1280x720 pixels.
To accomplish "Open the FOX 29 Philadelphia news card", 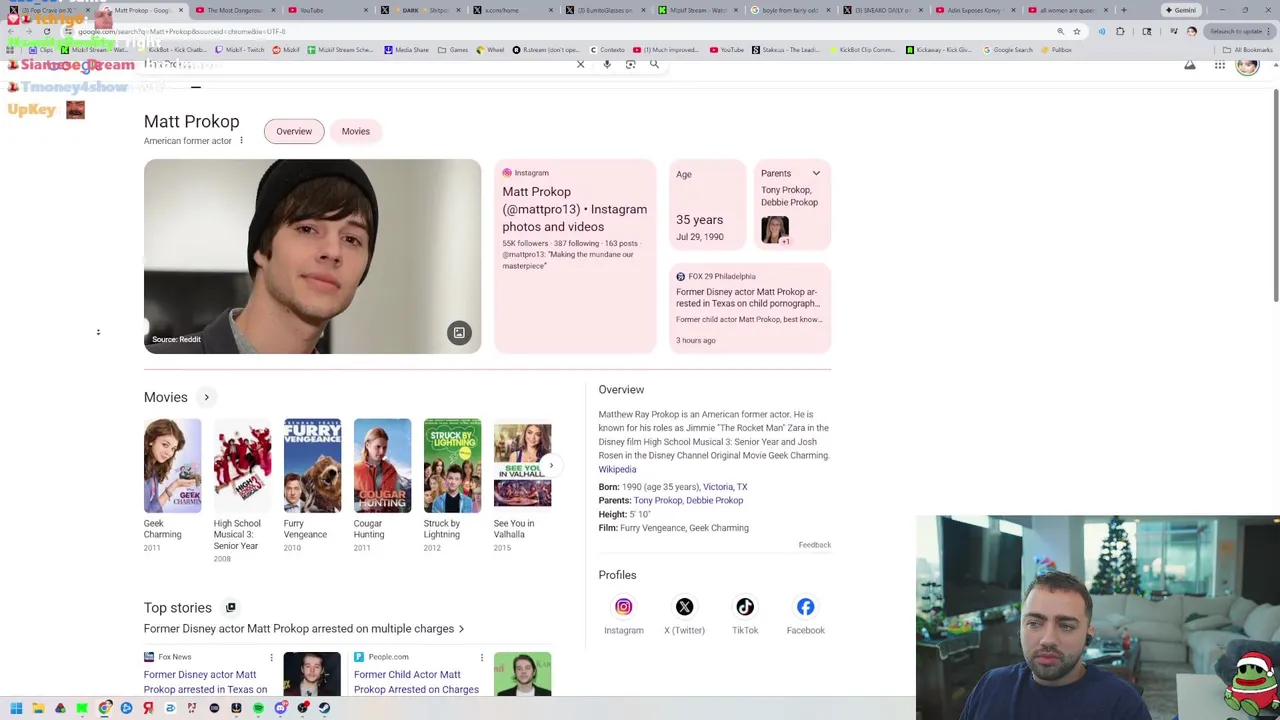I will pos(749,308).
